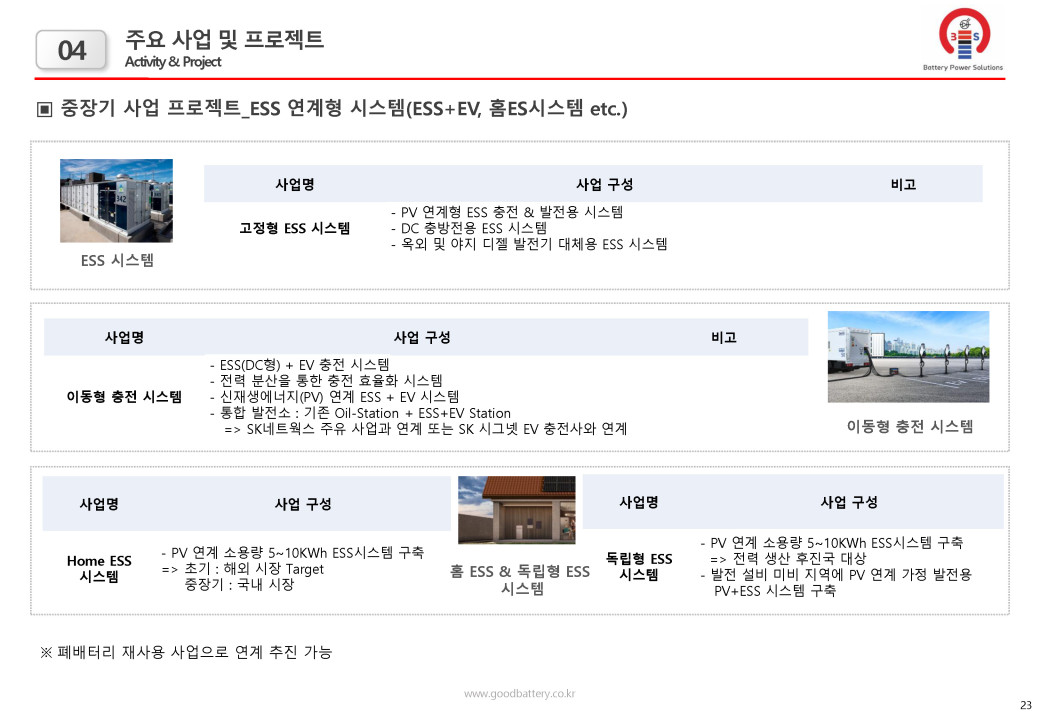Image resolution: width=1040 pixels, height=720 pixels.
Task: Select the ESS container system photo
Action: click(x=117, y=200)
